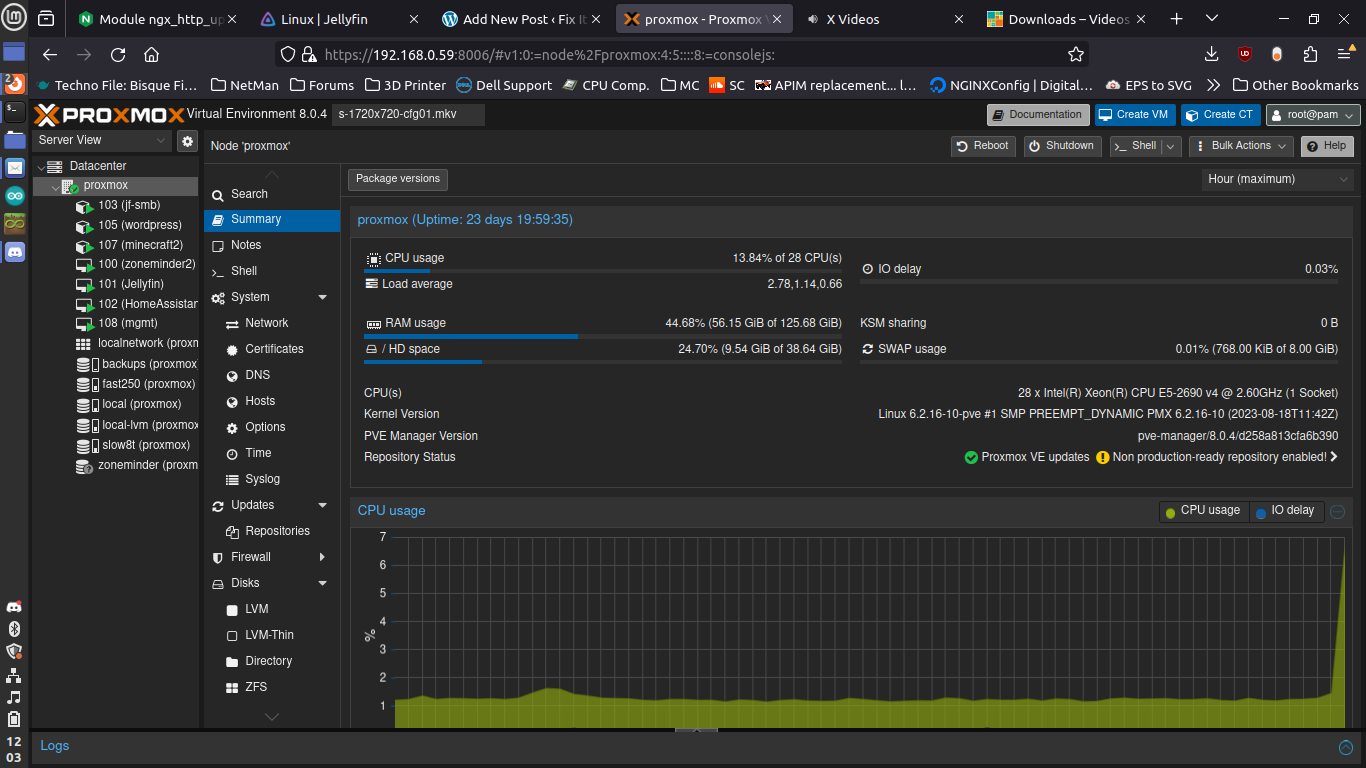Click the Time clock icon

point(232,453)
